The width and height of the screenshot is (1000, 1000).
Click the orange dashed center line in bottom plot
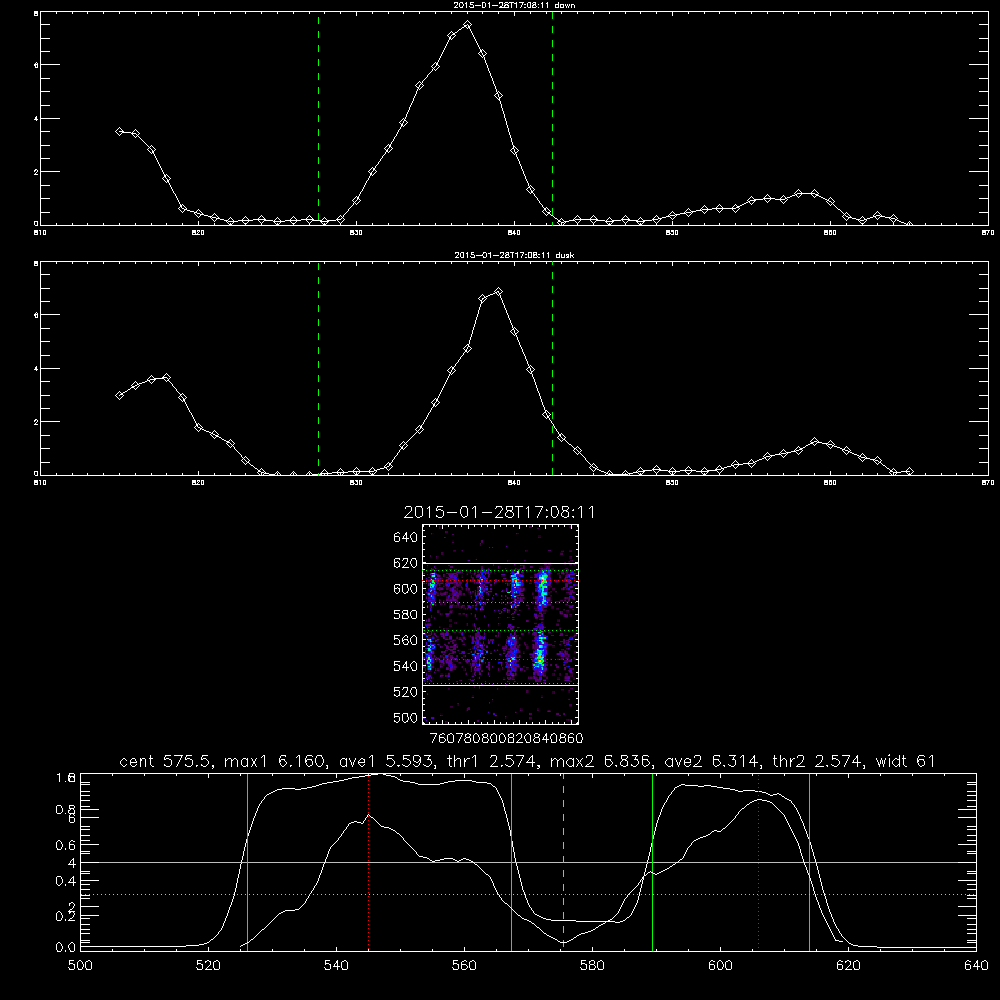(x=563, y=861)
